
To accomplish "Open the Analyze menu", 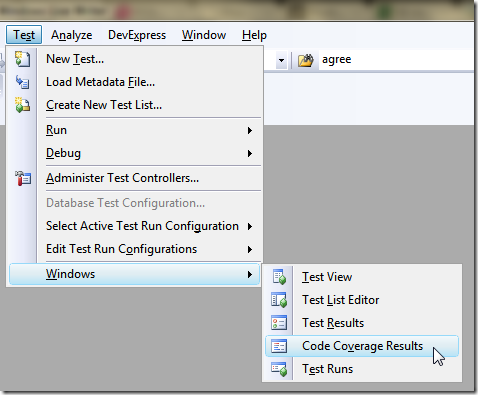I will (x=71, y=35).
